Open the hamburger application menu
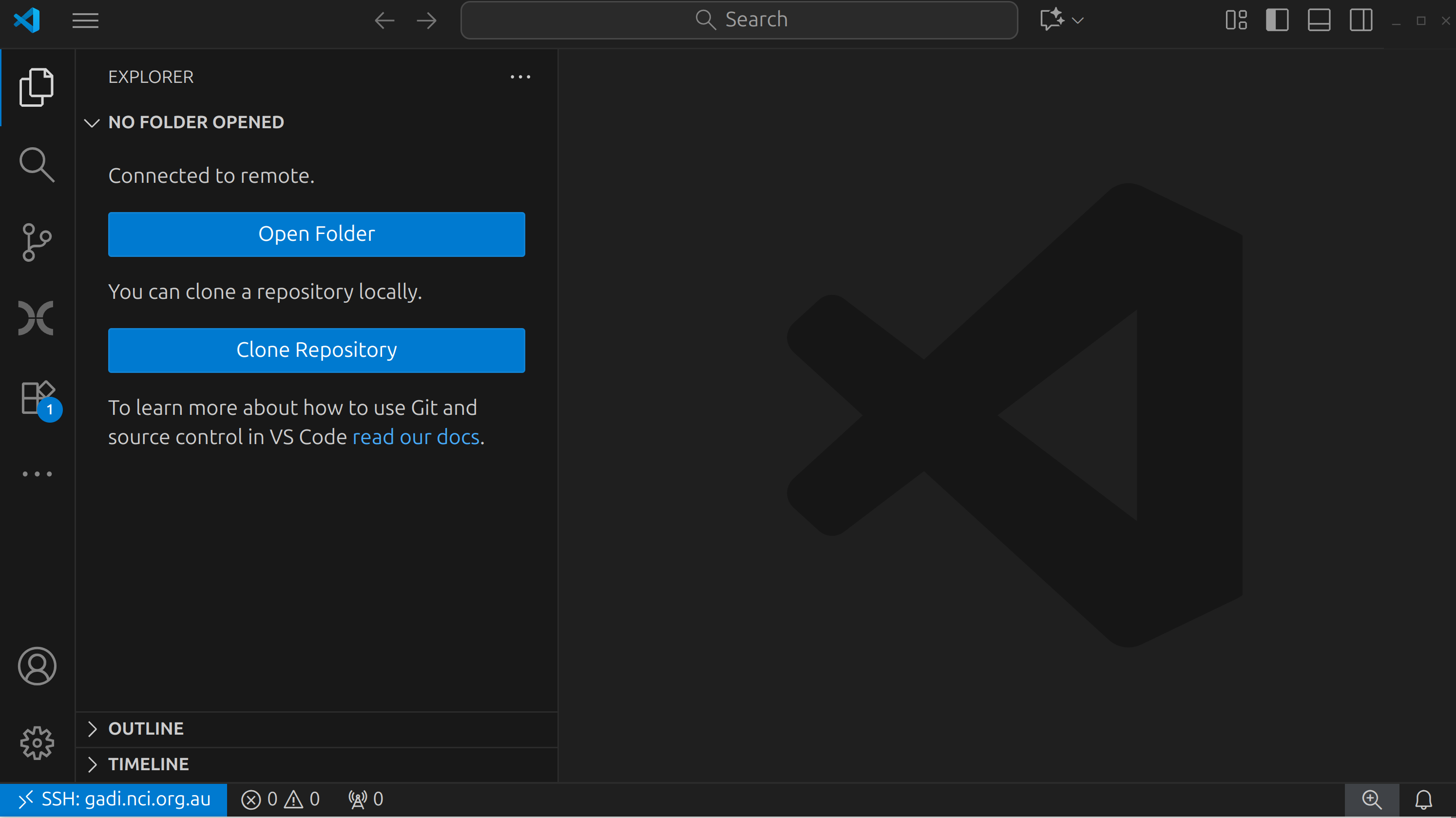Screen dimensions: 1456x818 85,20
